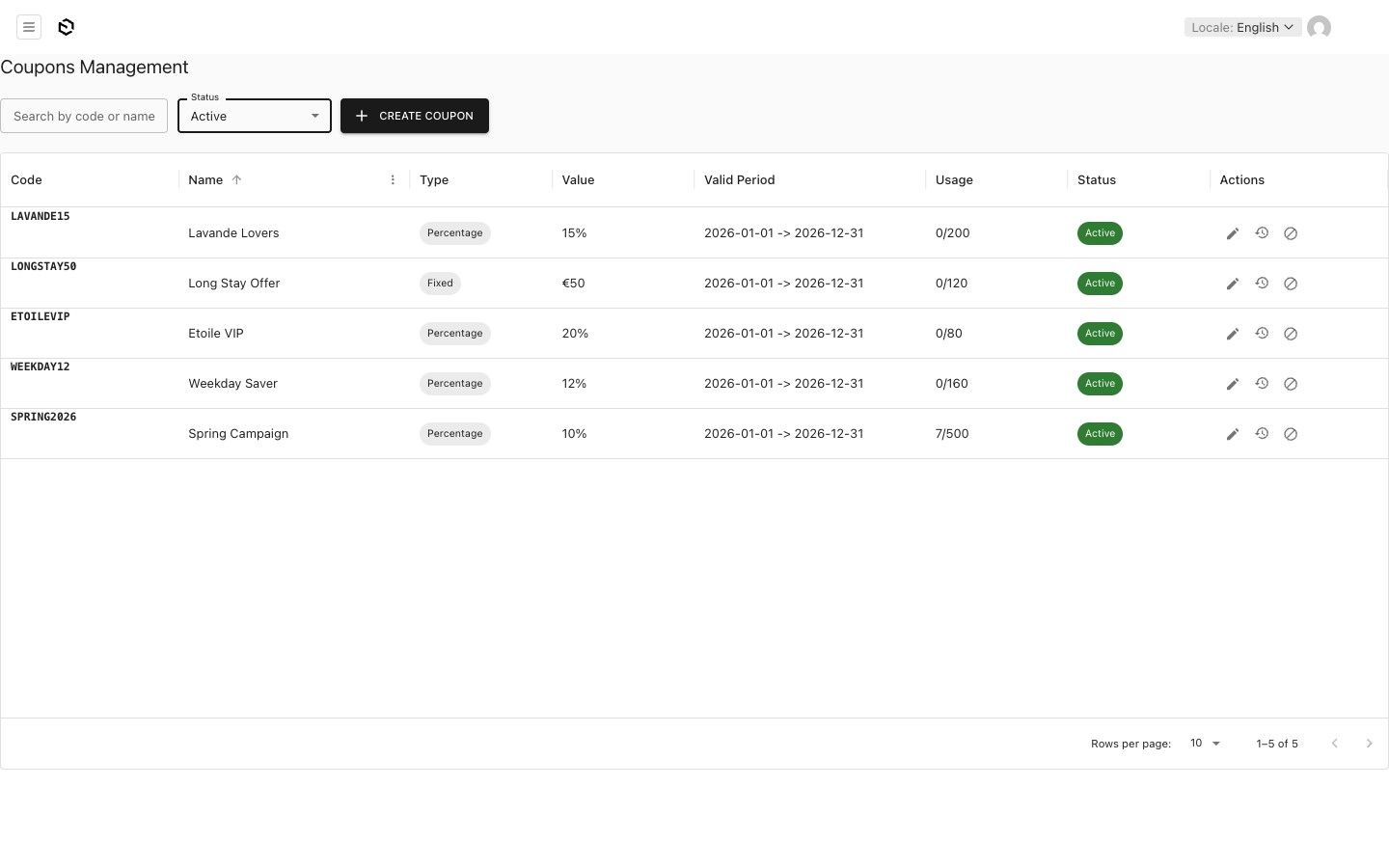Go to the next page

coord(1369,744)
